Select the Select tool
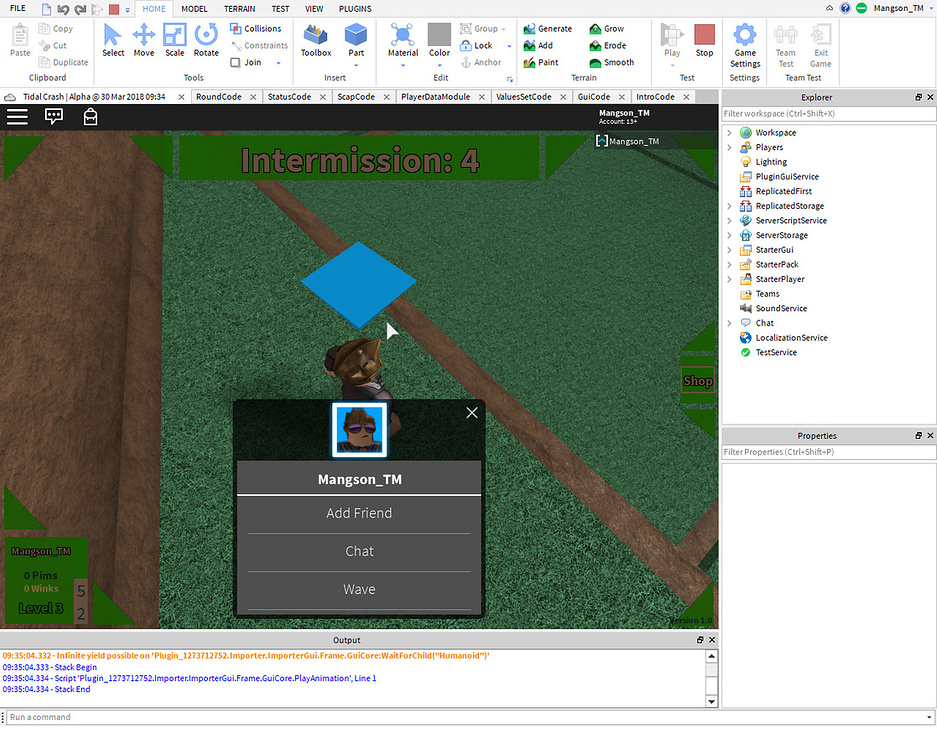 coord(112,40)
